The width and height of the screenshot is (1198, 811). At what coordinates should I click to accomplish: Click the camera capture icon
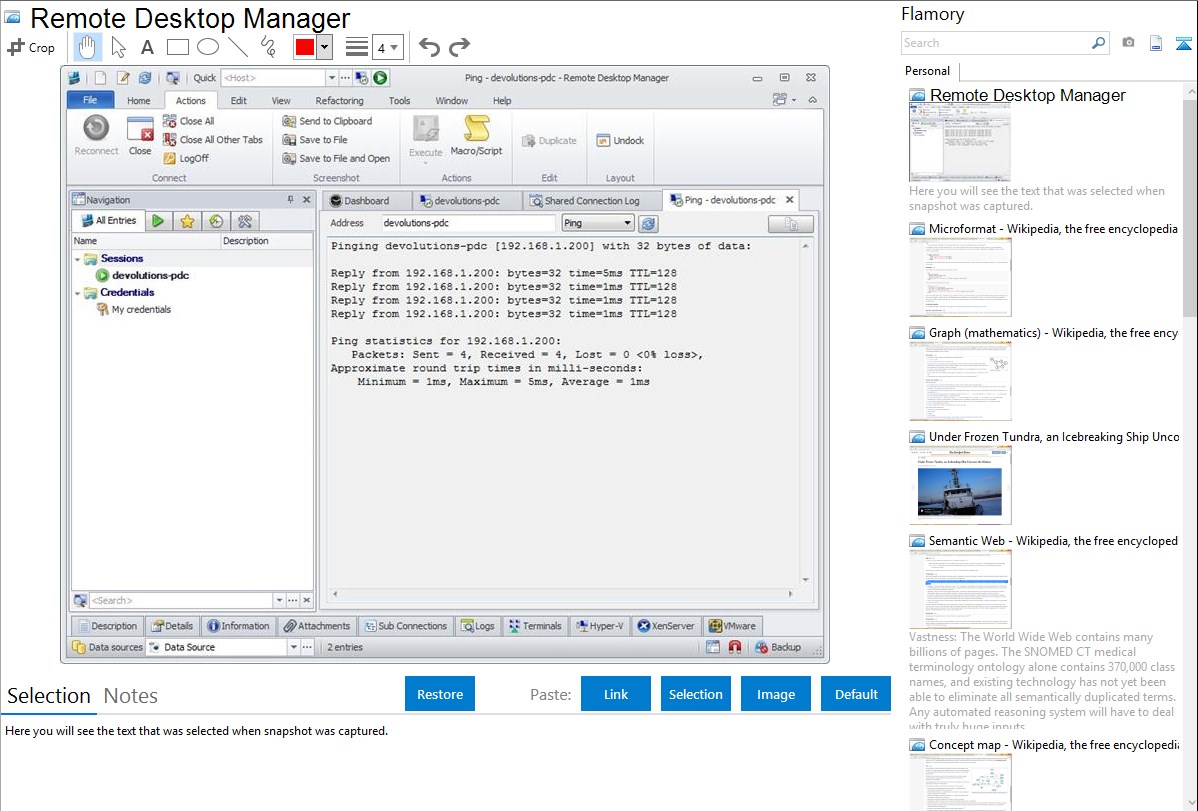tap(1128, 43)
